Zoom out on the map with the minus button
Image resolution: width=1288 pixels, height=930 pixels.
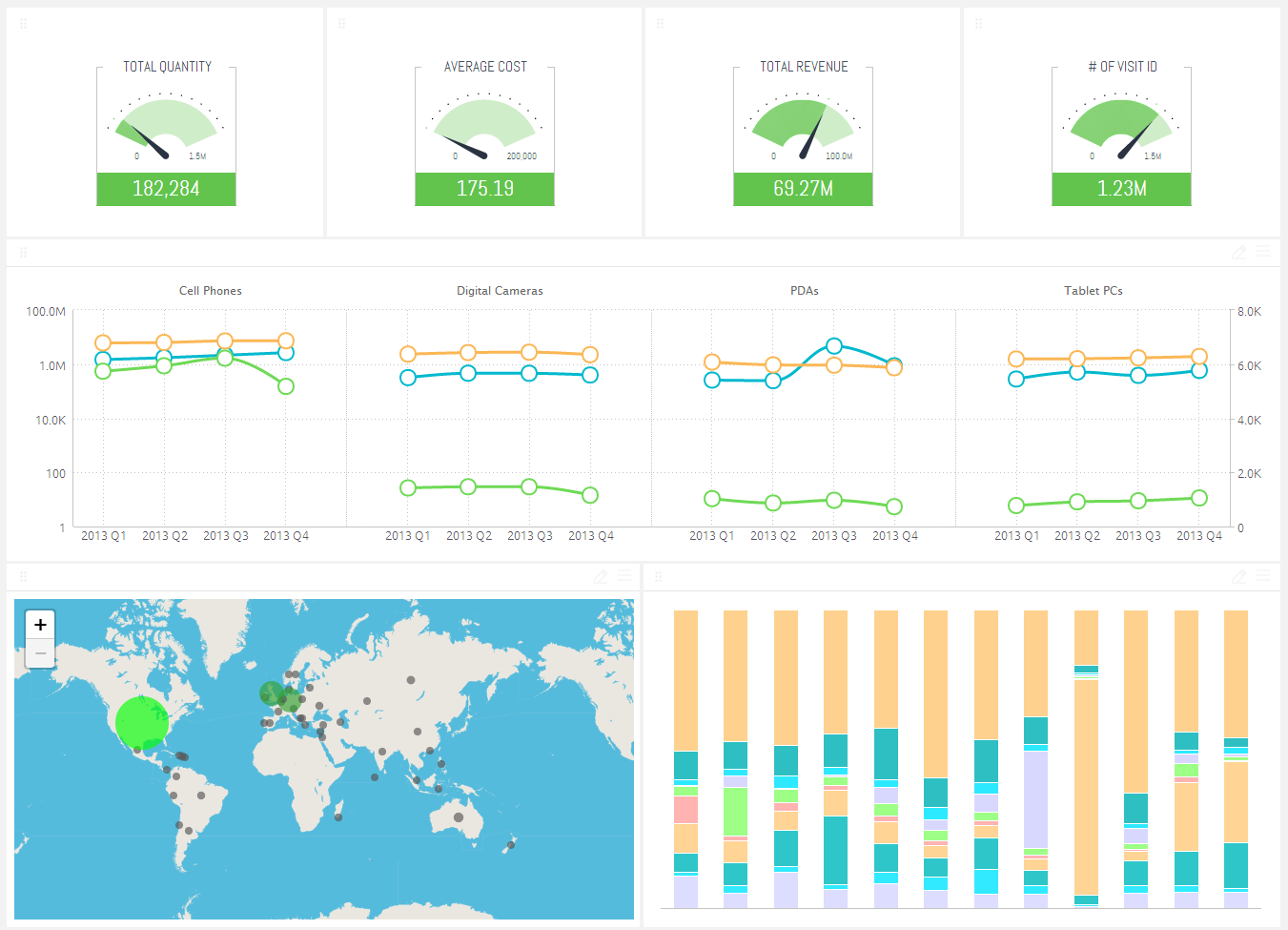pyautogui.click(x=40, y=652)
